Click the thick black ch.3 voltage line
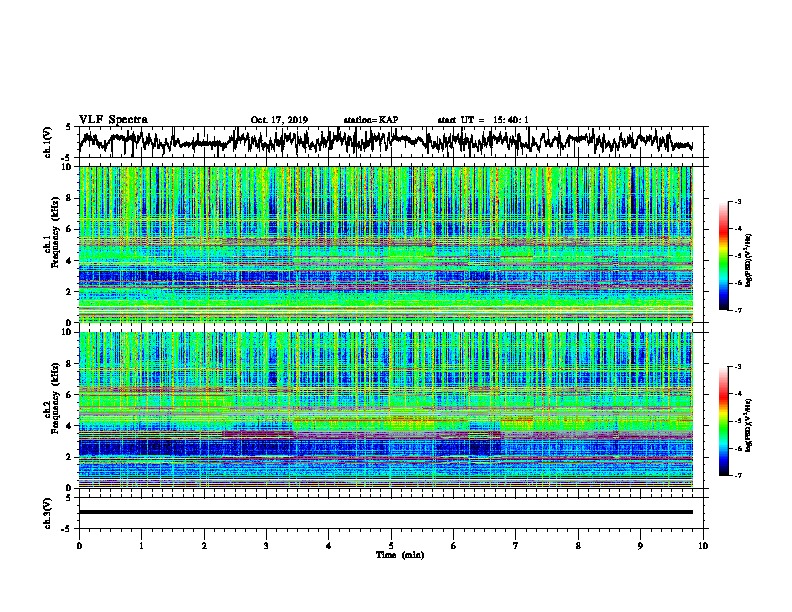 [386, 512]
